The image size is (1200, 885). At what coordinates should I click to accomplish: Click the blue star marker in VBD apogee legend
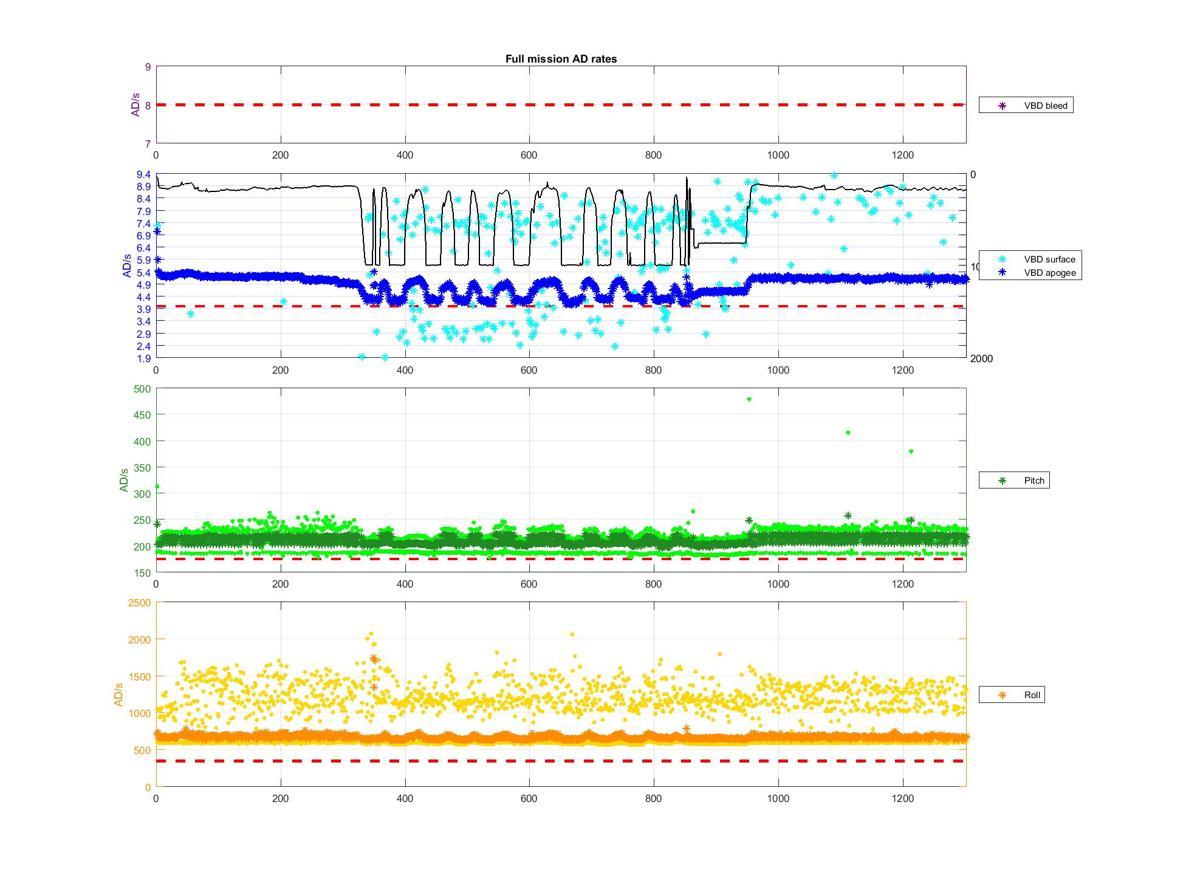tap(1002, 272)
